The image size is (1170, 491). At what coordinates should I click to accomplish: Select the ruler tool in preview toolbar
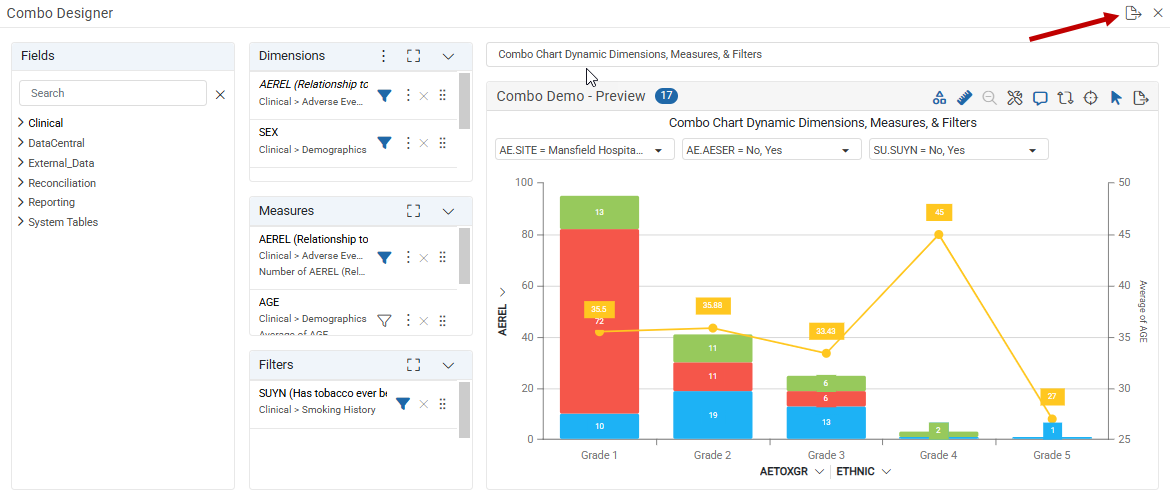click(x=965, y=97)
